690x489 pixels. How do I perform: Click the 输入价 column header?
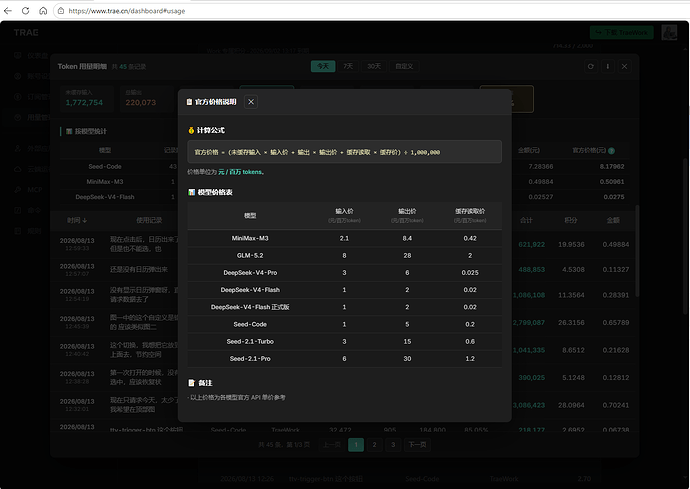point(344,215)
